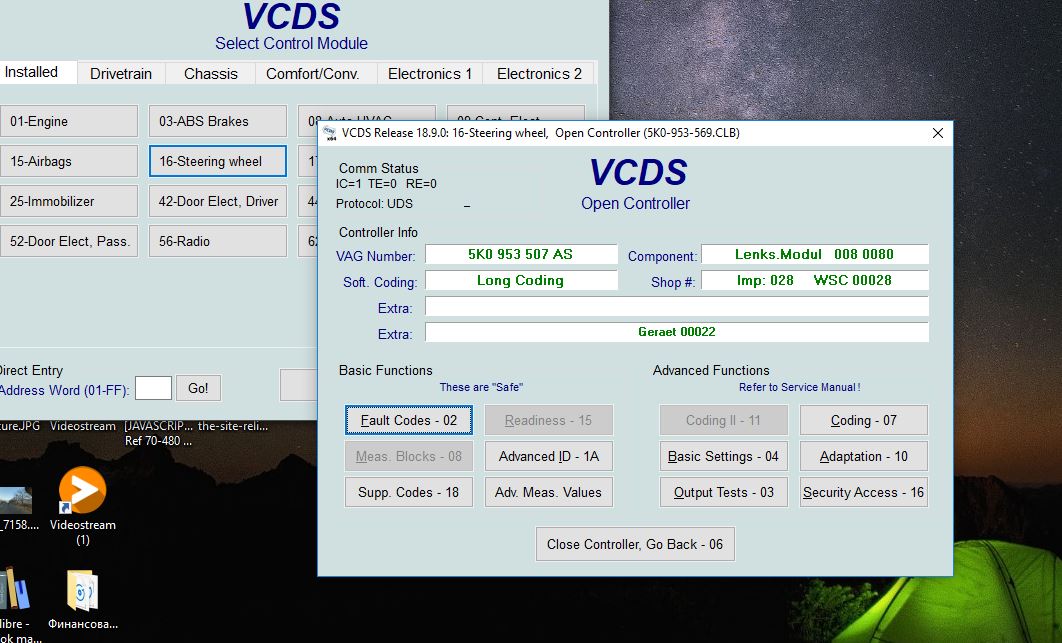This screenshot has height=643, width=1062.
Task: Open the Chassis tab
Action: pos(211,73)
